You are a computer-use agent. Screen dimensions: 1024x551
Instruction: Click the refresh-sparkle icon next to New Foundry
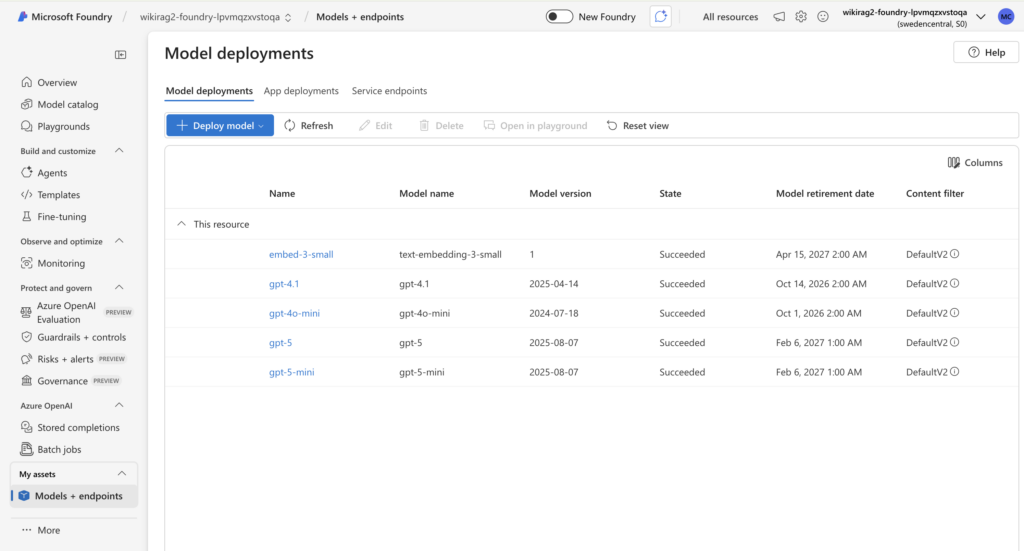point(661,16)
